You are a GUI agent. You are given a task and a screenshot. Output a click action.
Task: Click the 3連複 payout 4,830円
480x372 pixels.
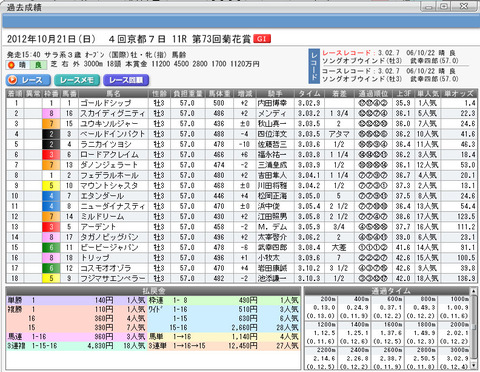[100, 346]
